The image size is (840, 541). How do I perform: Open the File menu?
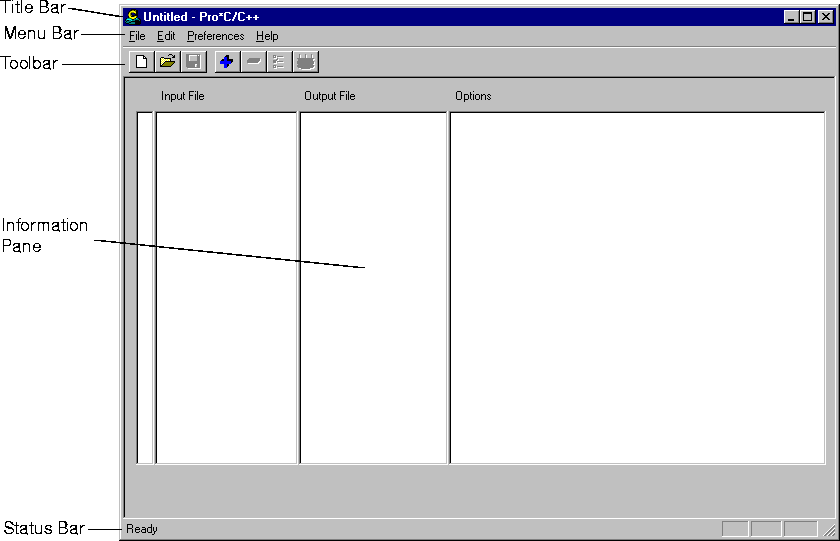pos(137,36)
